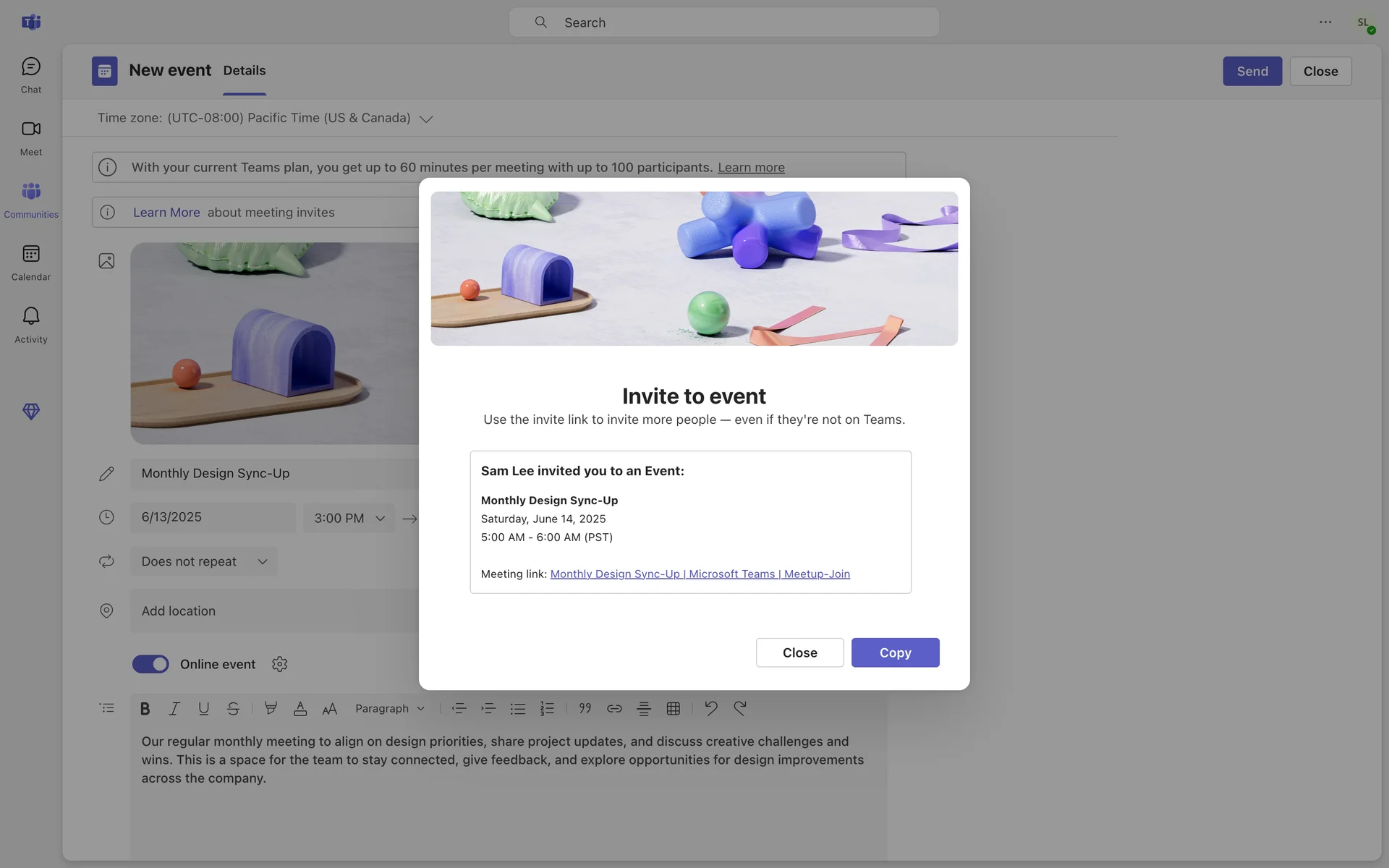1389x868 pixels.
Task: Open the Meetup-Join meeting link
Action: (700, 574)
